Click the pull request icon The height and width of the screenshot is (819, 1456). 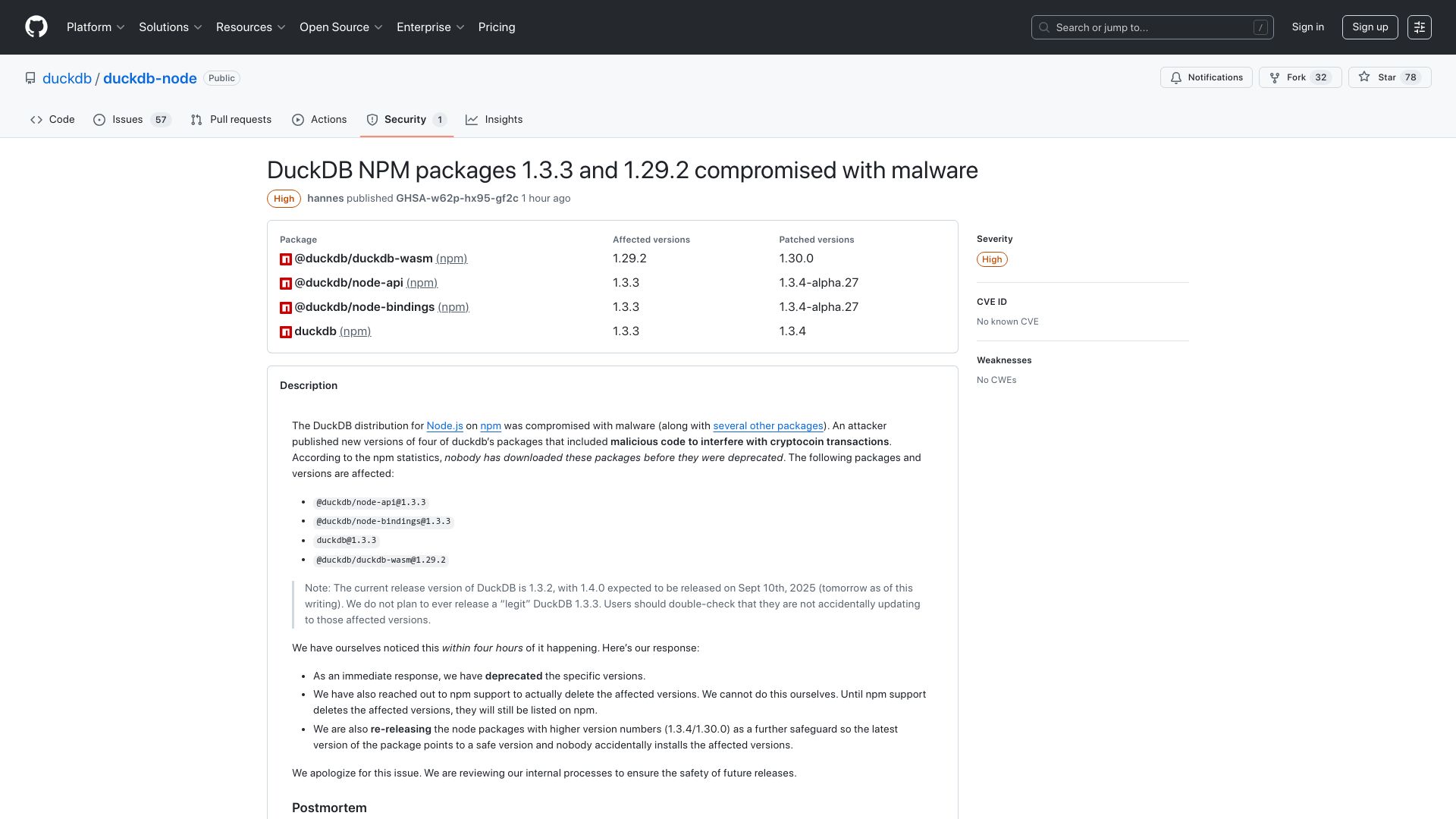[196, 120]
